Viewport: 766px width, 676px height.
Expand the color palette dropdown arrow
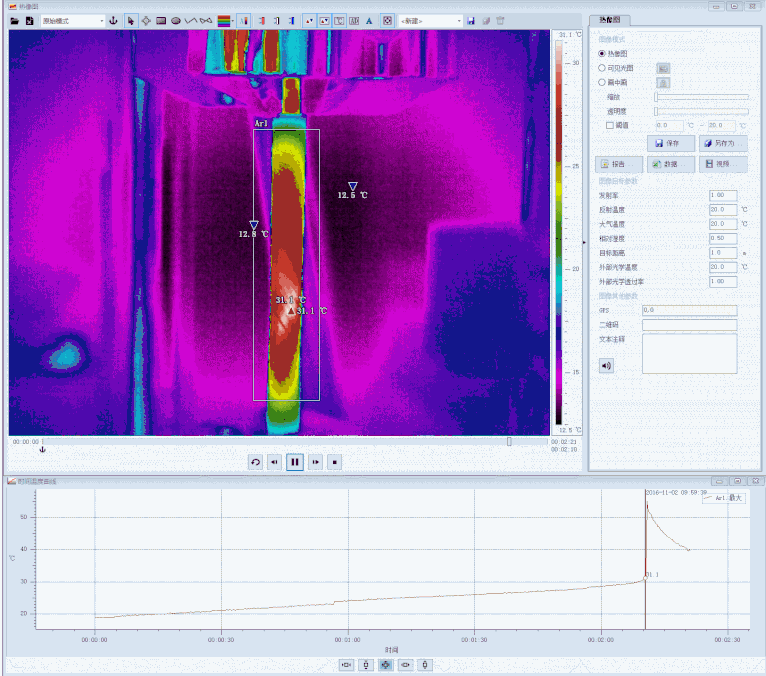[x=233, y=21]
